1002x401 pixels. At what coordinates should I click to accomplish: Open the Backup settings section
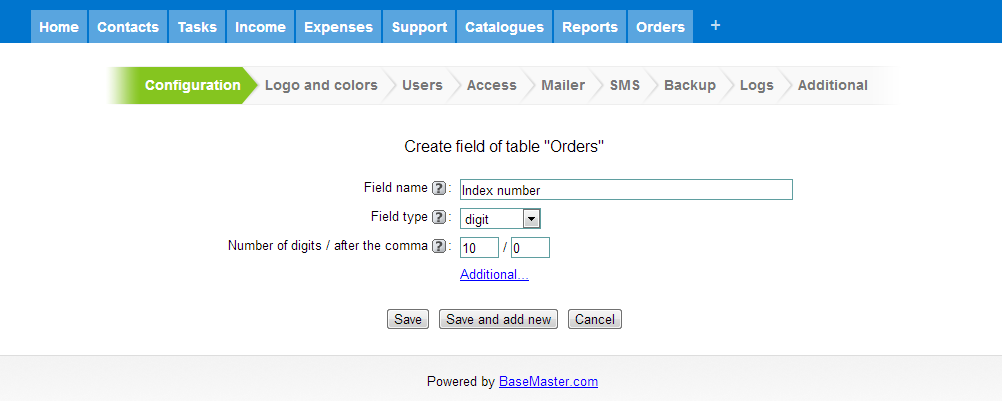point(690,85)
